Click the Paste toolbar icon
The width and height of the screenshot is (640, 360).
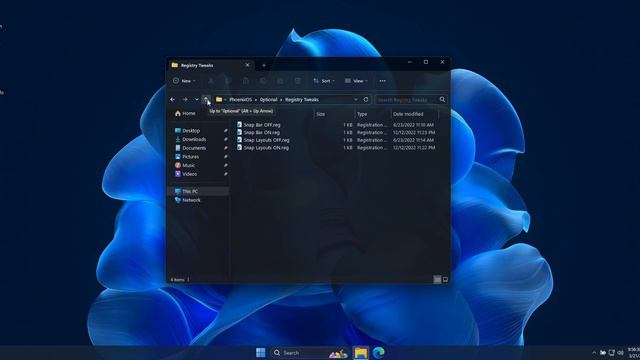click(246, 81)
